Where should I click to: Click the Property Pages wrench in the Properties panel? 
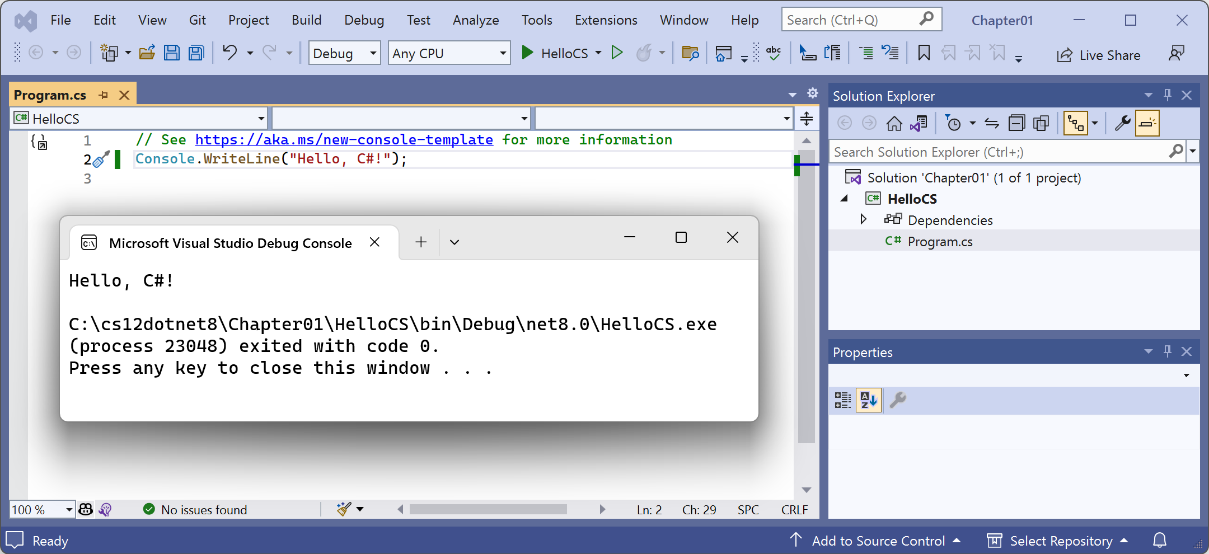click(x=898, y=400)
